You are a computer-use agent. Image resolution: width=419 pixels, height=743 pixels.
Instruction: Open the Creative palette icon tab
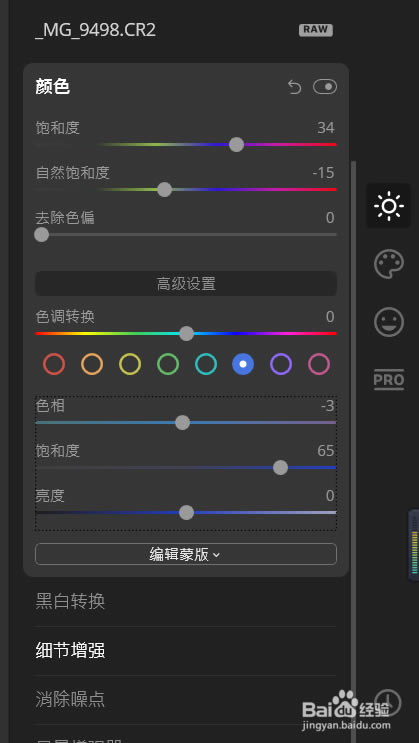[x=389, y=264]
